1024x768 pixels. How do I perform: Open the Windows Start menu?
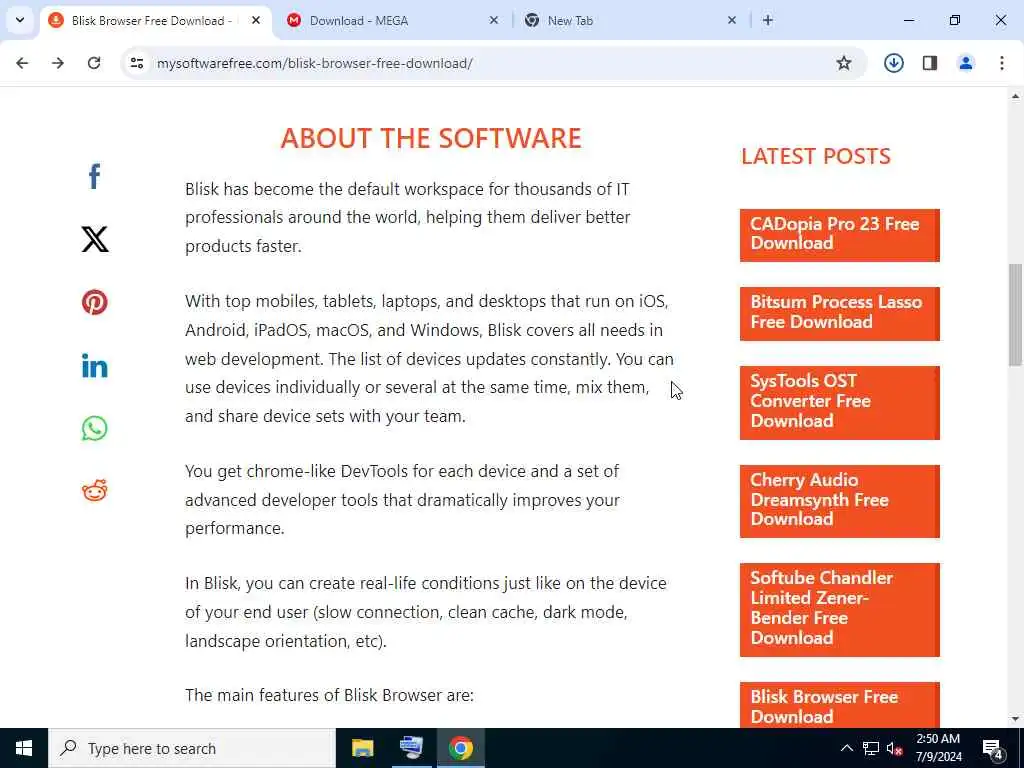tap(24, 748)
